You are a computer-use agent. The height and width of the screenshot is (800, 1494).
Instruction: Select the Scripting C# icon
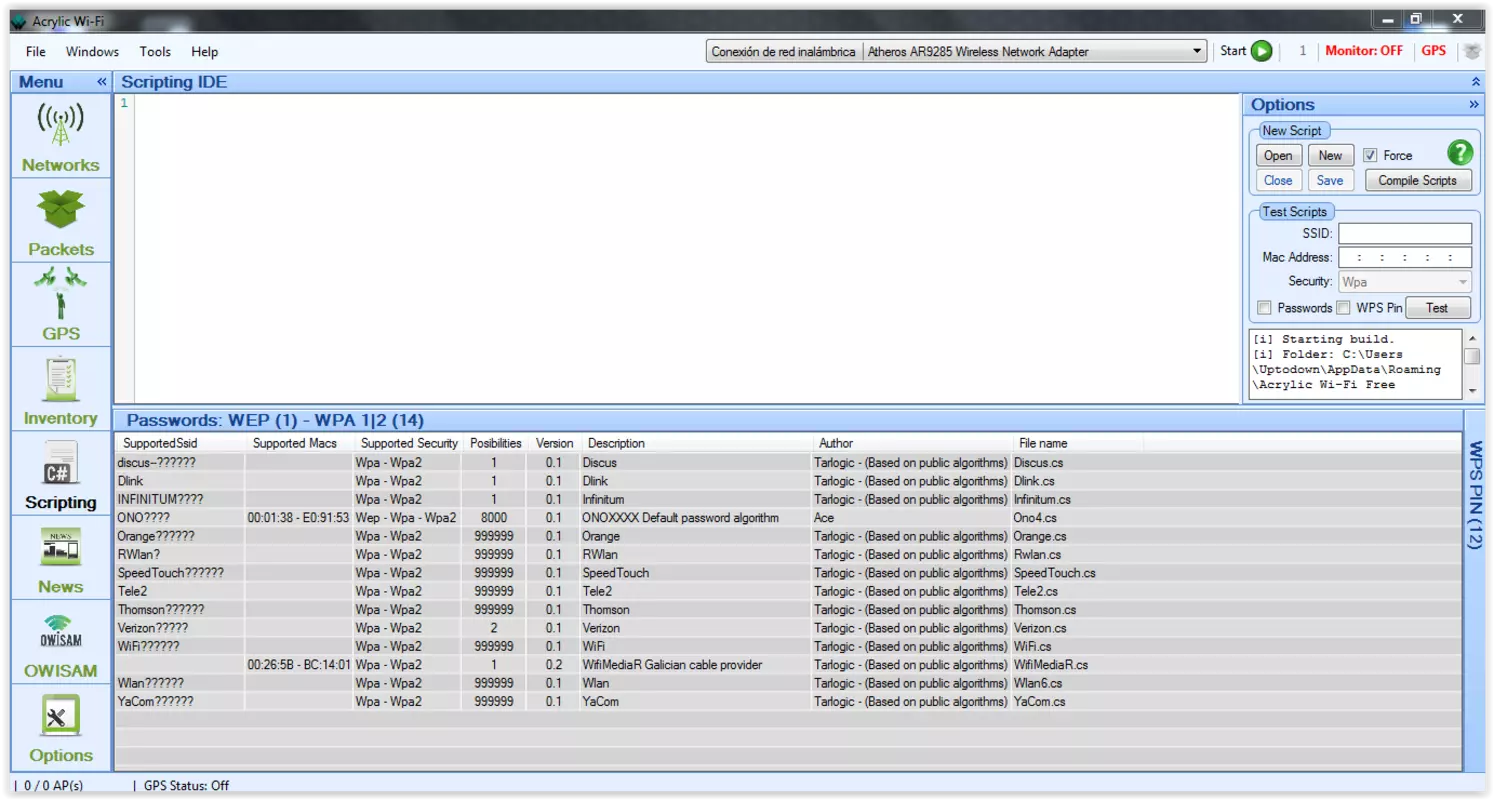tap(61, 463)
